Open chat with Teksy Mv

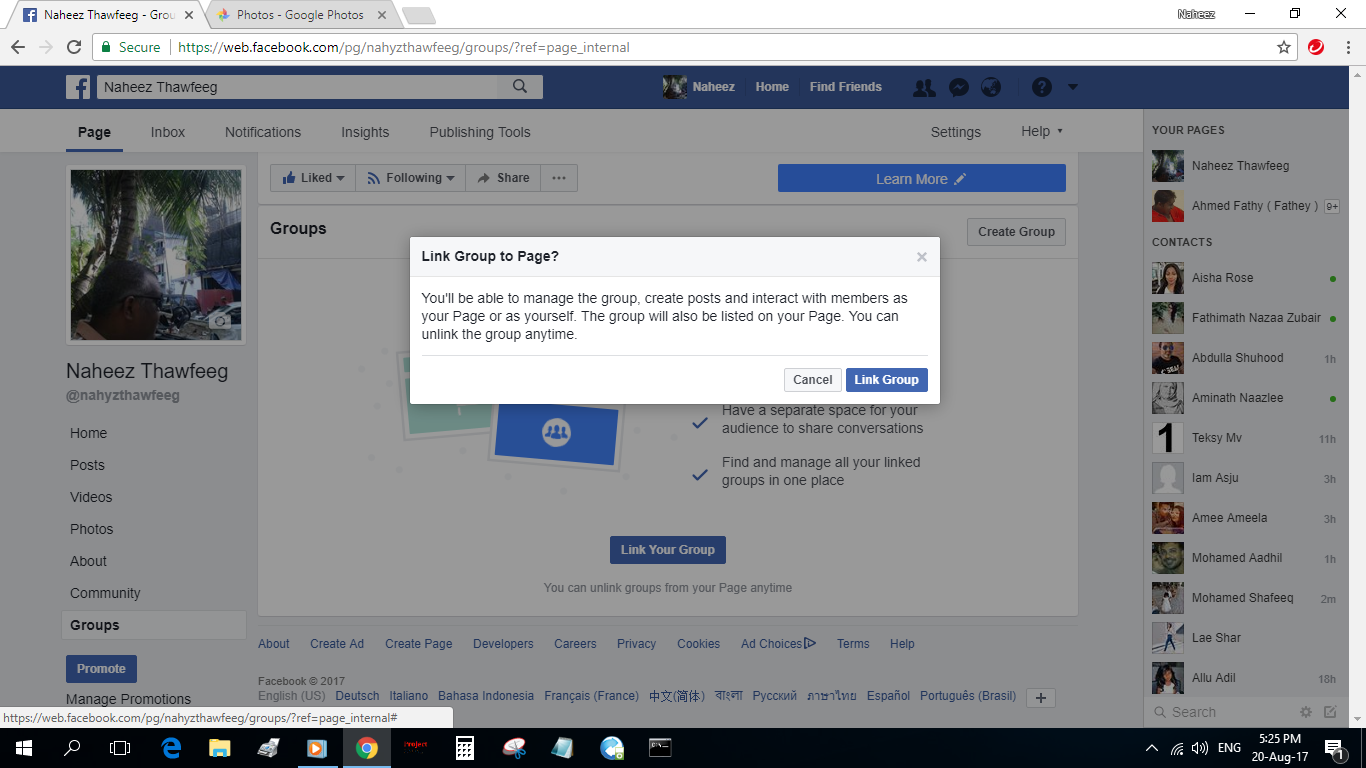[1244, 438]
